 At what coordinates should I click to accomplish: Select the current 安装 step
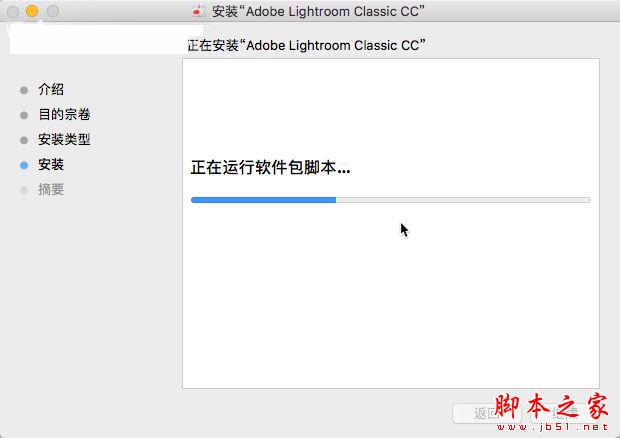[x=51, y=164]
